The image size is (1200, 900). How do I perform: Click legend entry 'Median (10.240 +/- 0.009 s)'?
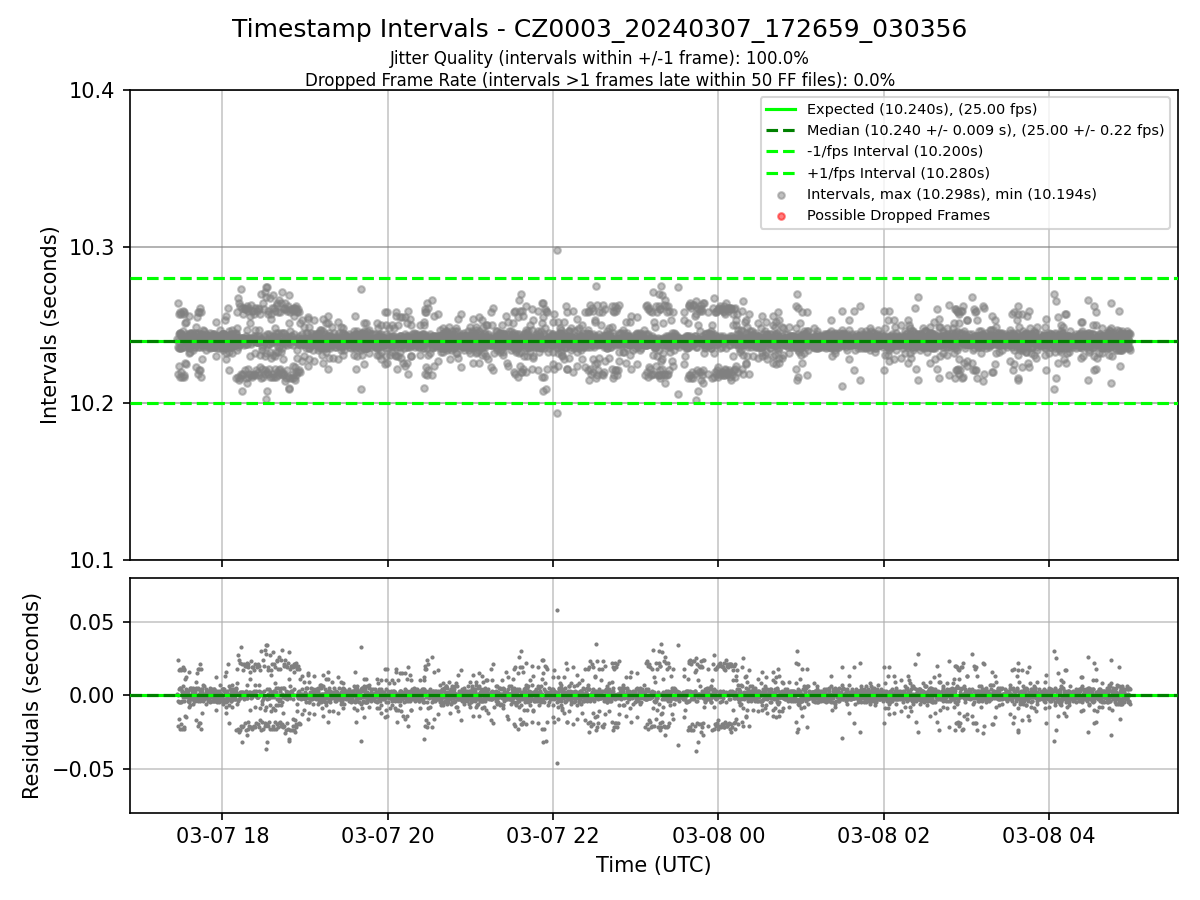click(x=985, y=130)
